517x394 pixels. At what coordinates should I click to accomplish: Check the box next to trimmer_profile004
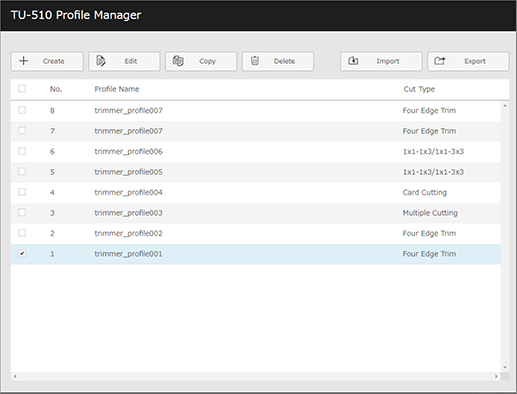[22, 192]
